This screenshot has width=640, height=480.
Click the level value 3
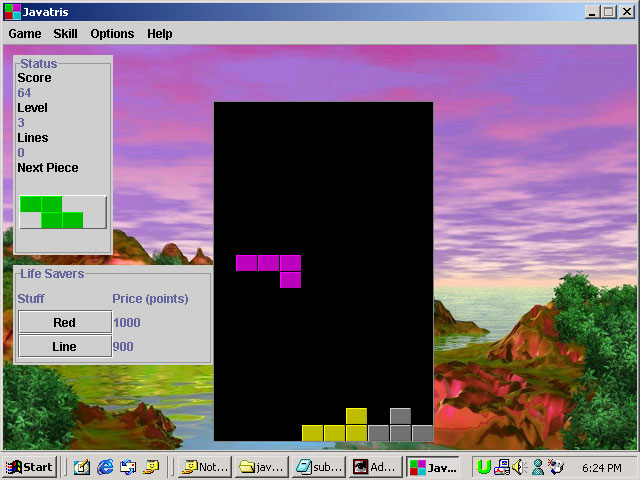[x=21, y=122]
